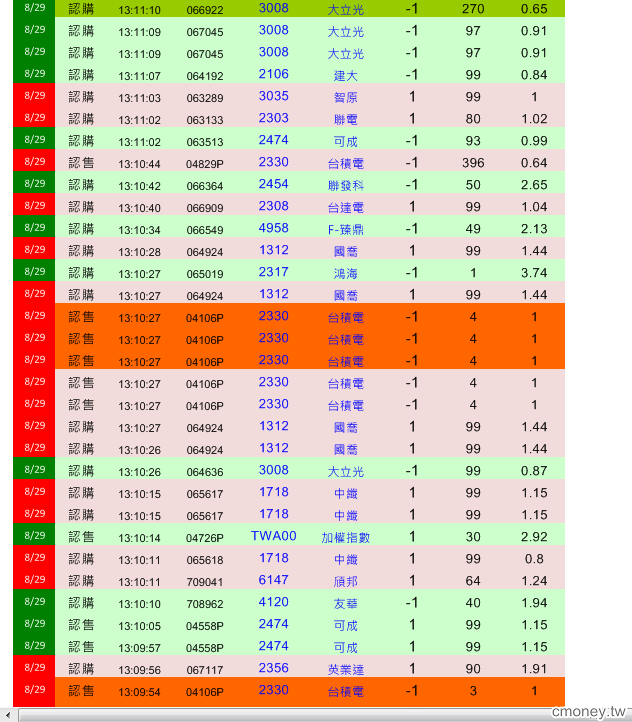Click the time cell 13:10:05

click(139, 625)
